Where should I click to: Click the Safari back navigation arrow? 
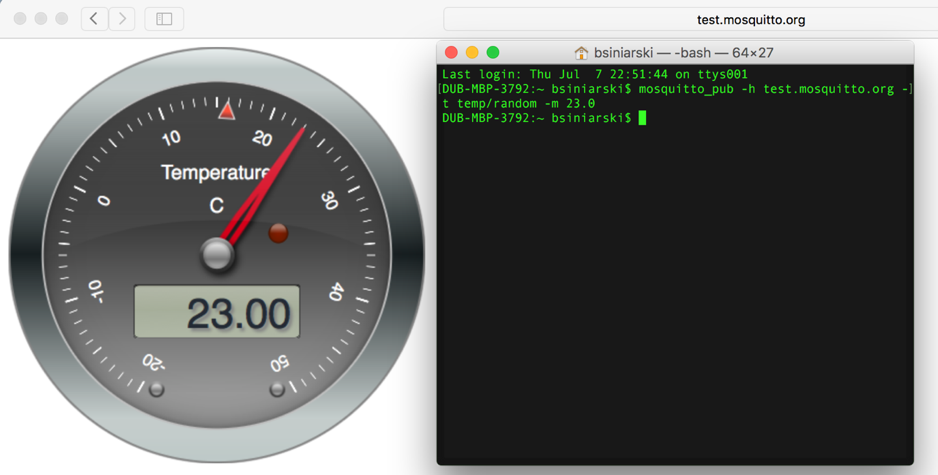94,19
